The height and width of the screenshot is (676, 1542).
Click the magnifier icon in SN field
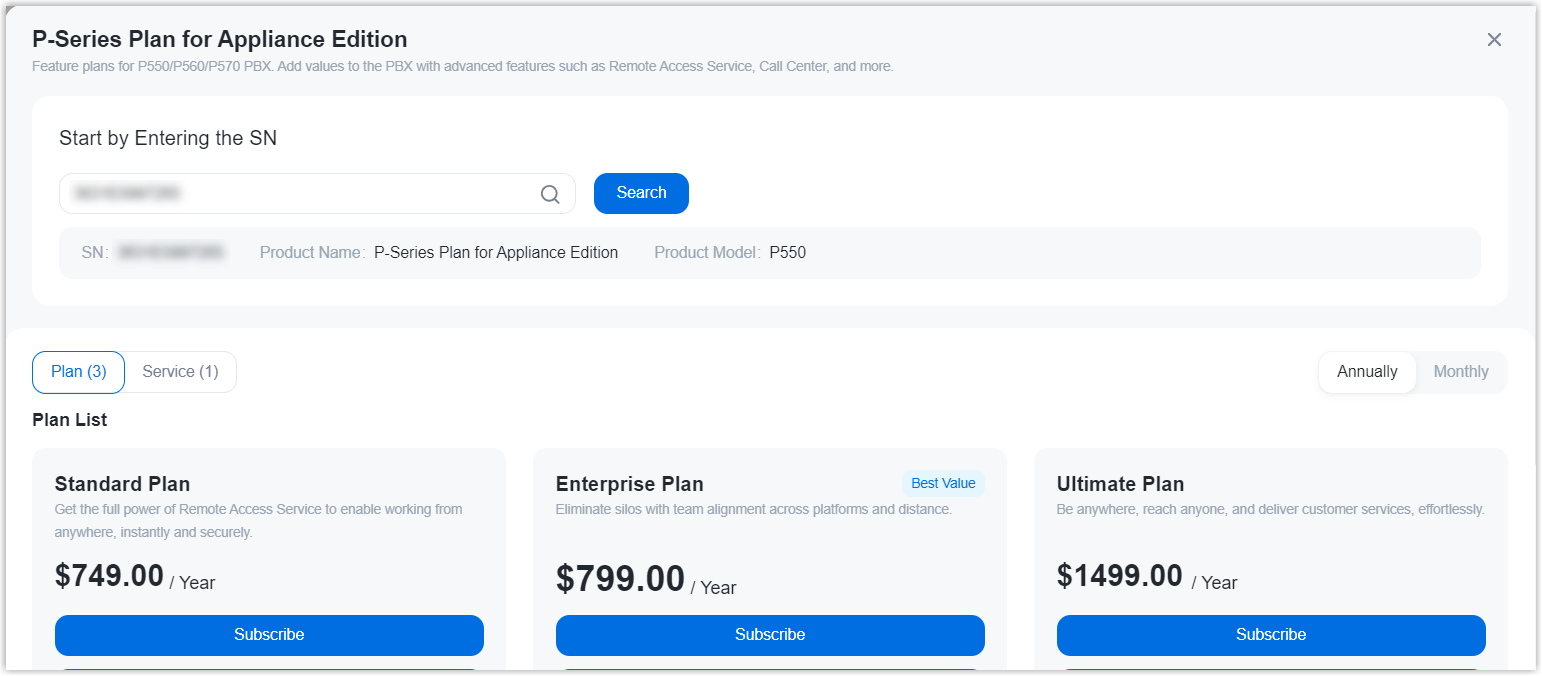coord(550,194)
